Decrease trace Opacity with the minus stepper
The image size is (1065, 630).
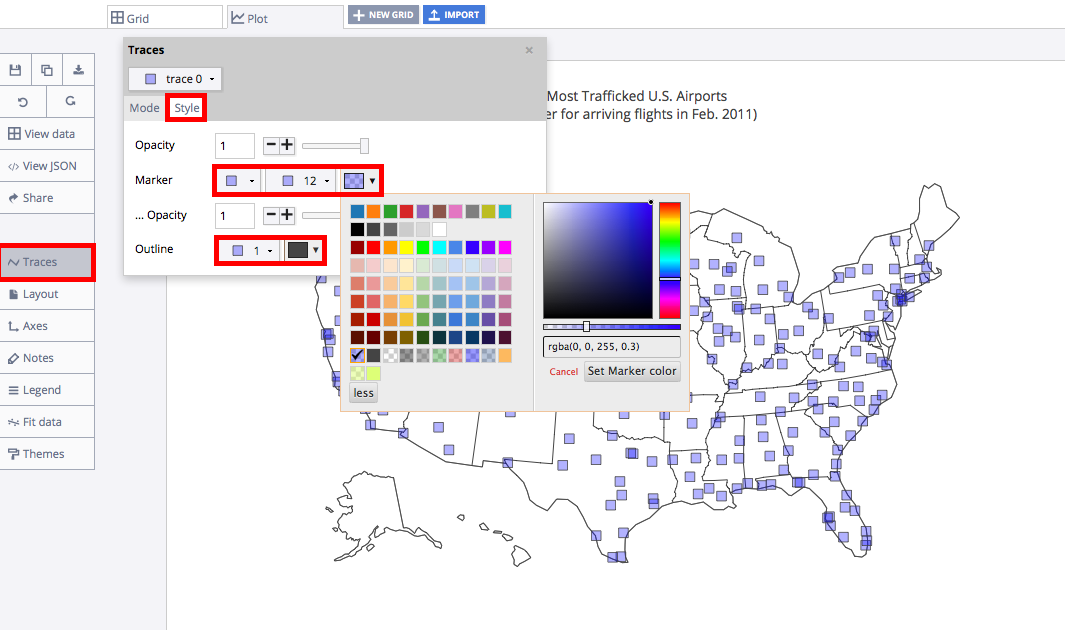pos(271,145)
